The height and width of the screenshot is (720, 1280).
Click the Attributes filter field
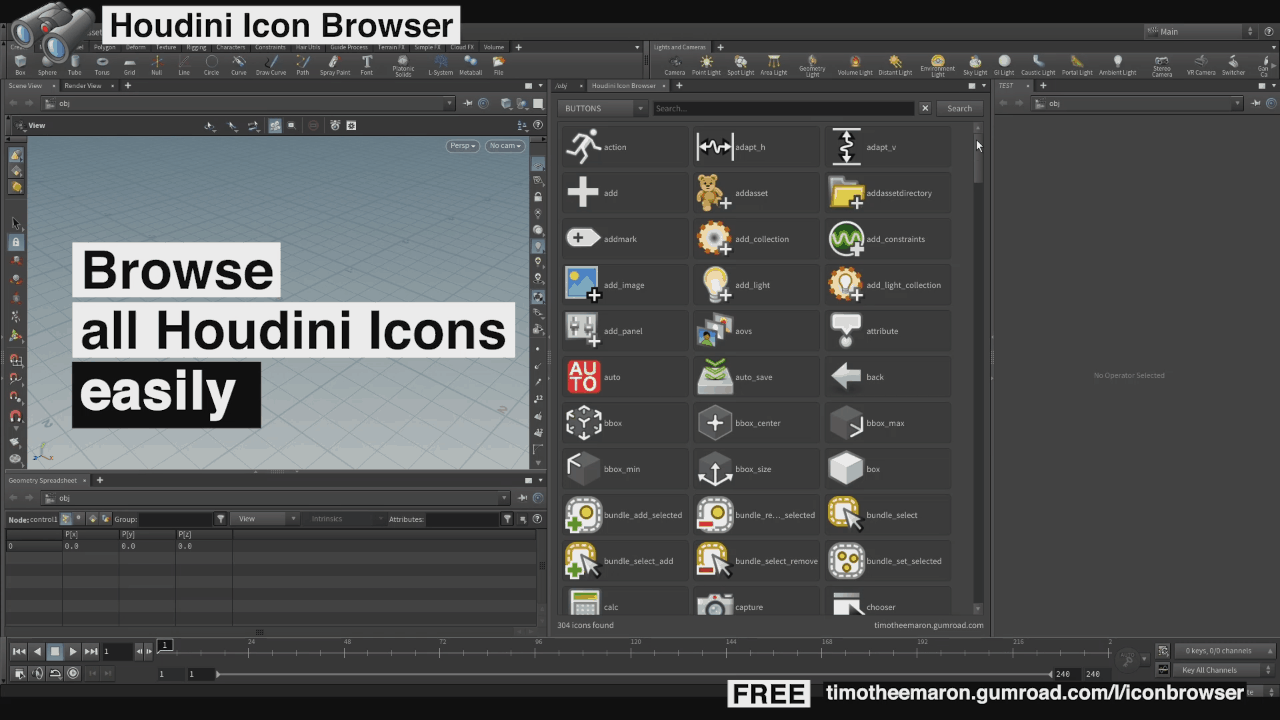[x=464, y=519]
